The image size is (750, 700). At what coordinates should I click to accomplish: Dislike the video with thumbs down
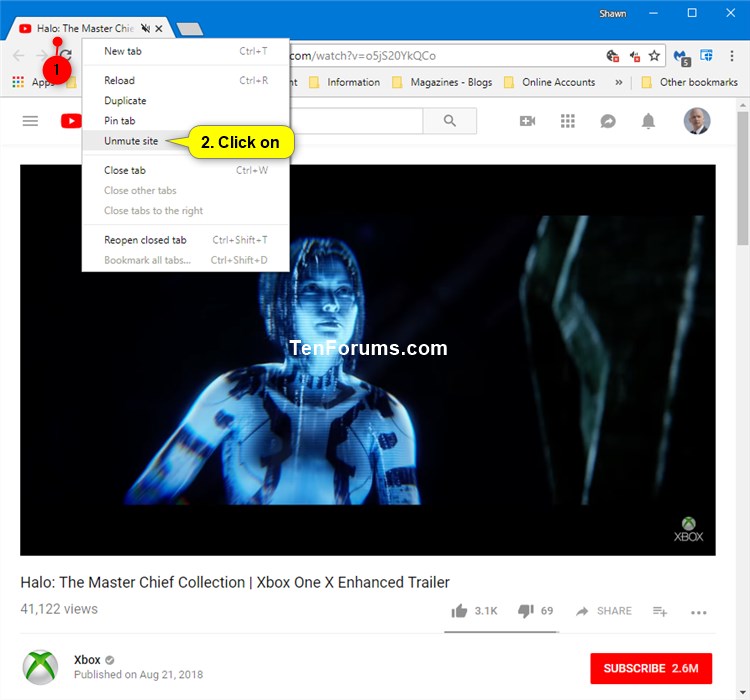click(526, 611)
